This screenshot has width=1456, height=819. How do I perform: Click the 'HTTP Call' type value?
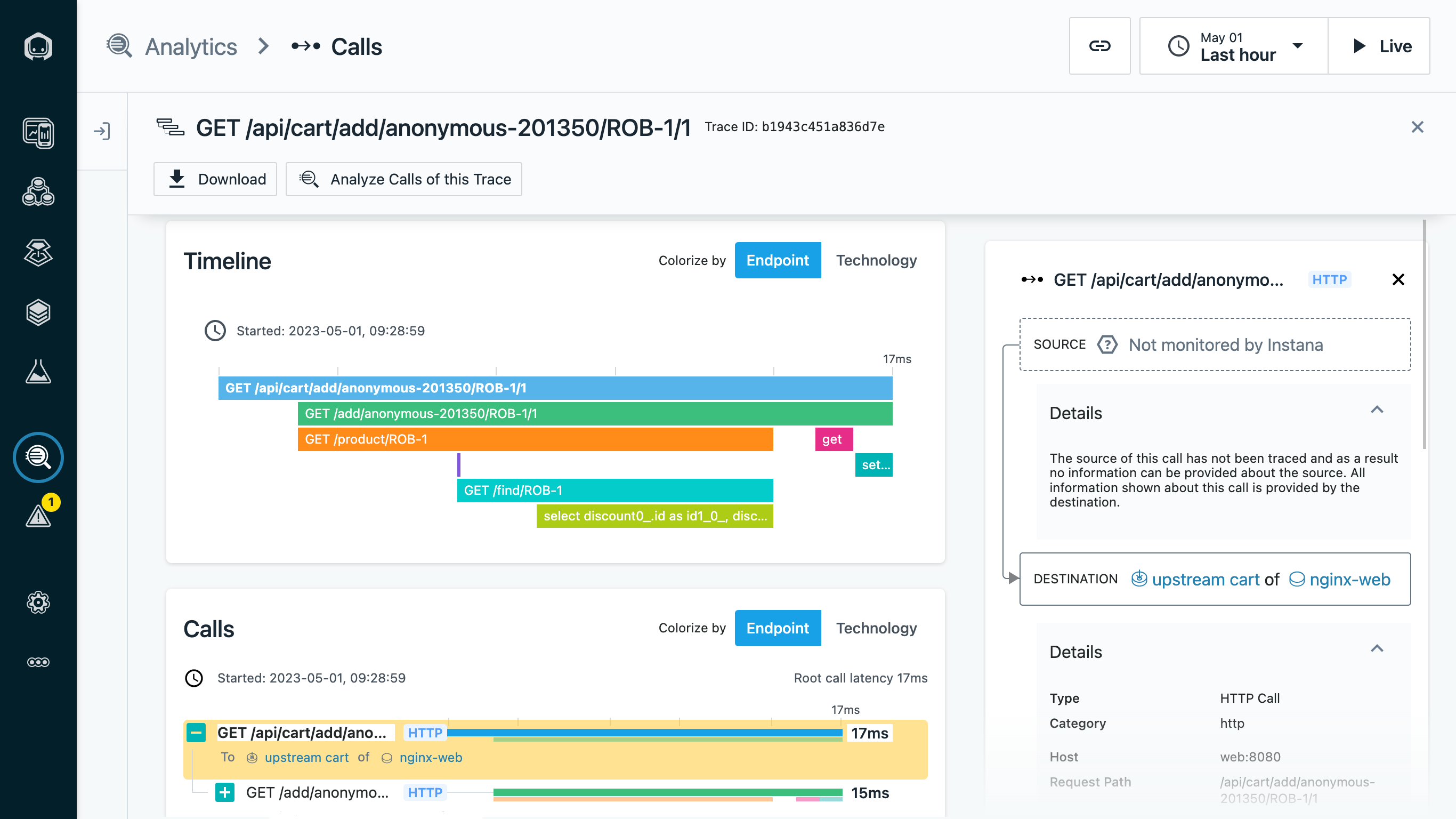click(1250, 698)
